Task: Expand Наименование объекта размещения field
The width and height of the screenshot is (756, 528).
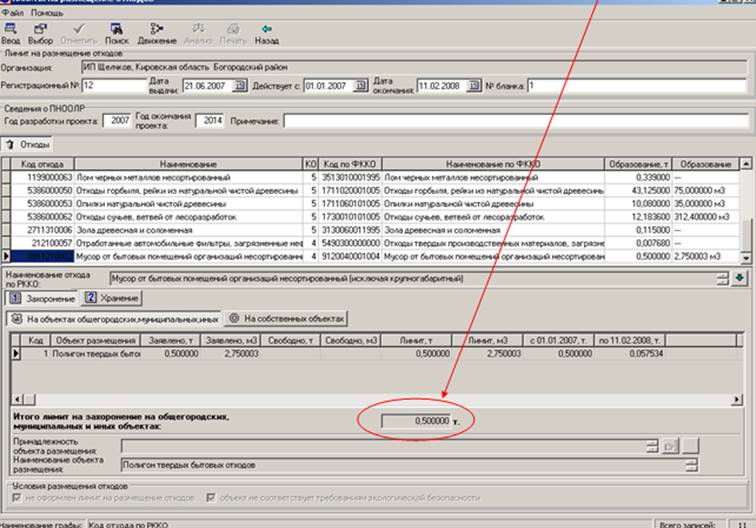Action: (x=690, y=464)
